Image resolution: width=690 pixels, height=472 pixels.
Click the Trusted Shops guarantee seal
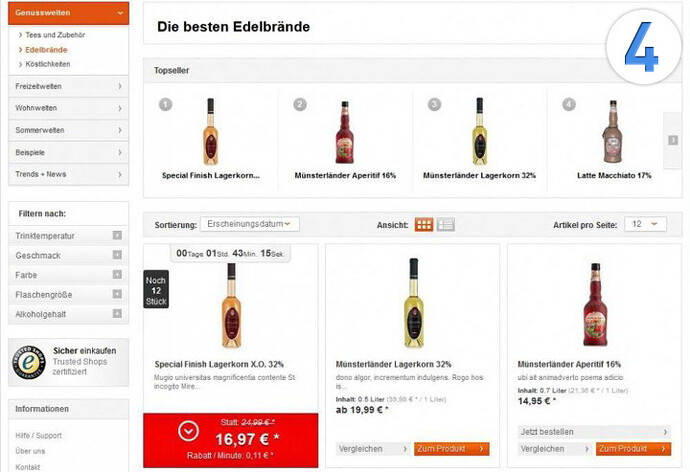(x=29, y=362)
